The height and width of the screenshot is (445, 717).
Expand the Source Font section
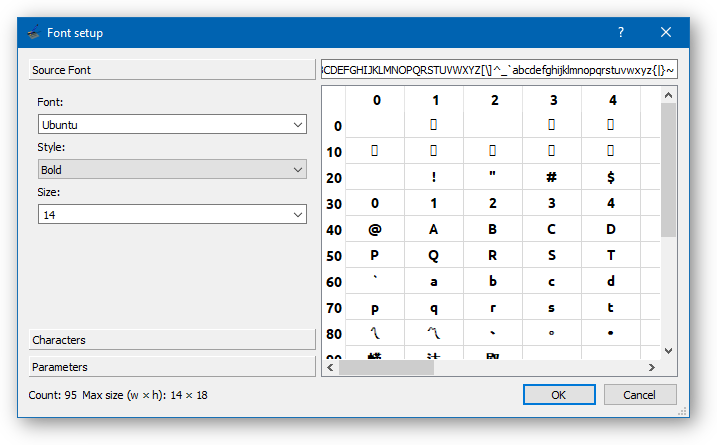(x=172, y=70)
